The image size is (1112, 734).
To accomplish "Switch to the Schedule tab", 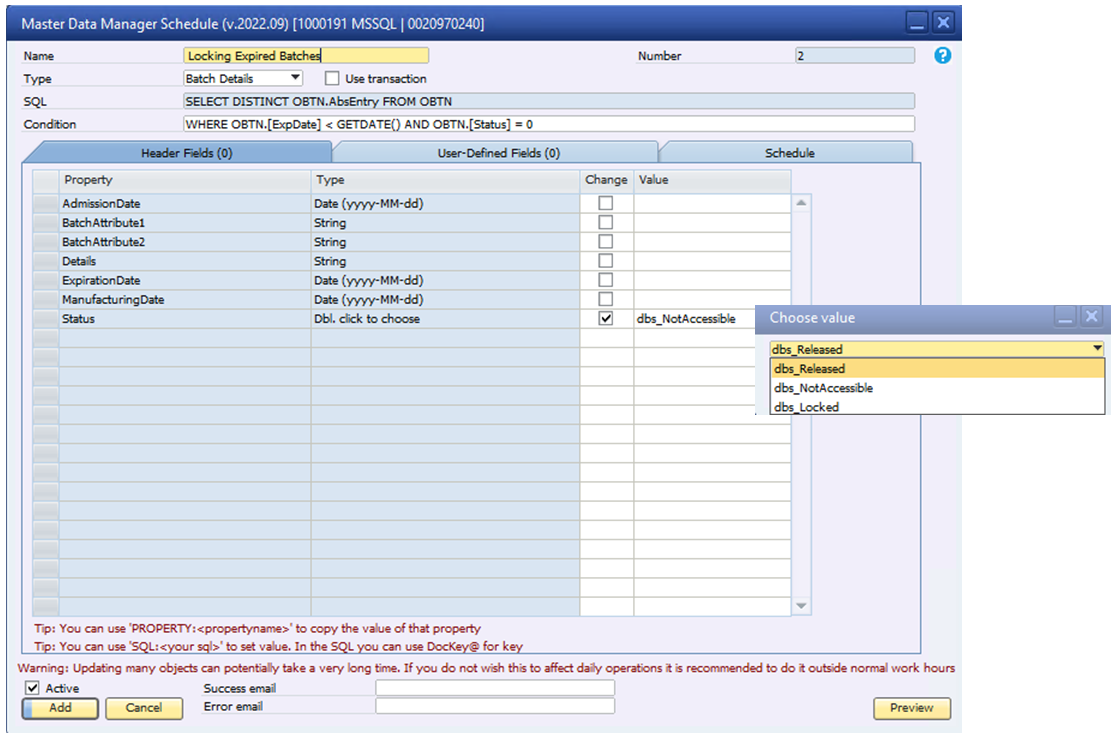I will tap(789, 152).
